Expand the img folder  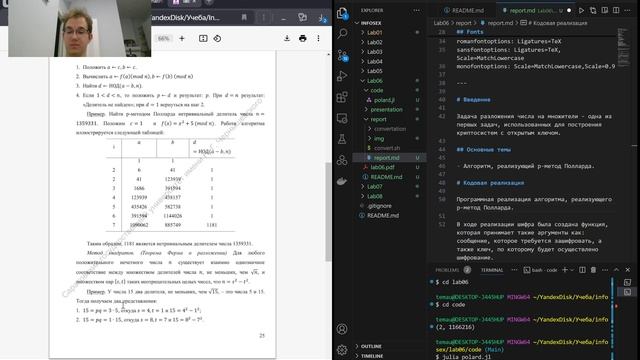(x=390, y=138)
